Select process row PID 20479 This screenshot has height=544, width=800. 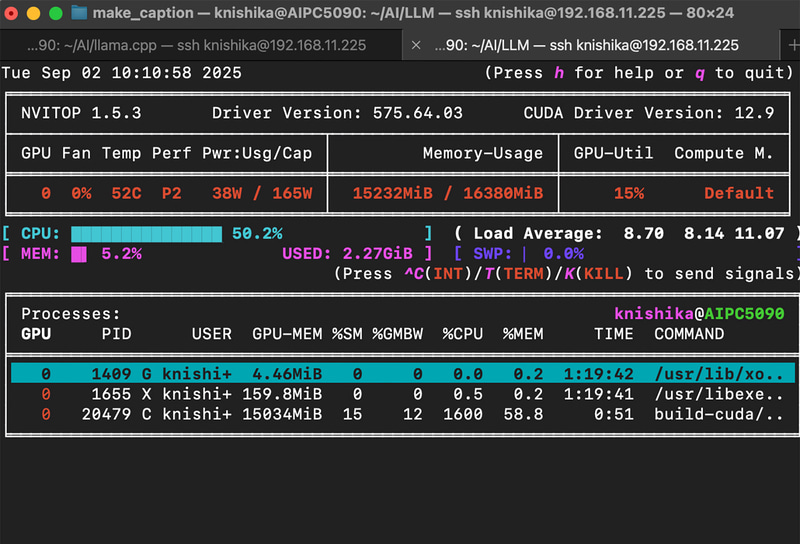(403, 414)
